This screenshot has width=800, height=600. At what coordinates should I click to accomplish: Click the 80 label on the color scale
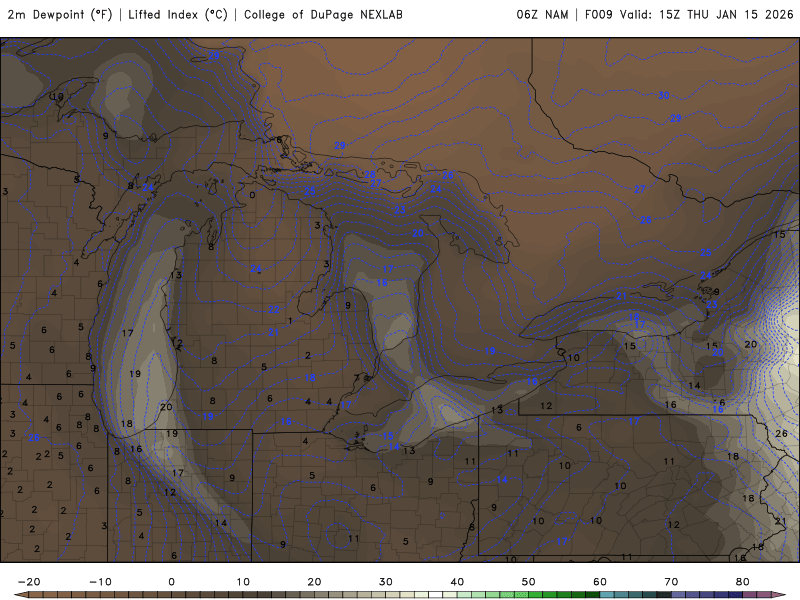click(x=743, y=582)
